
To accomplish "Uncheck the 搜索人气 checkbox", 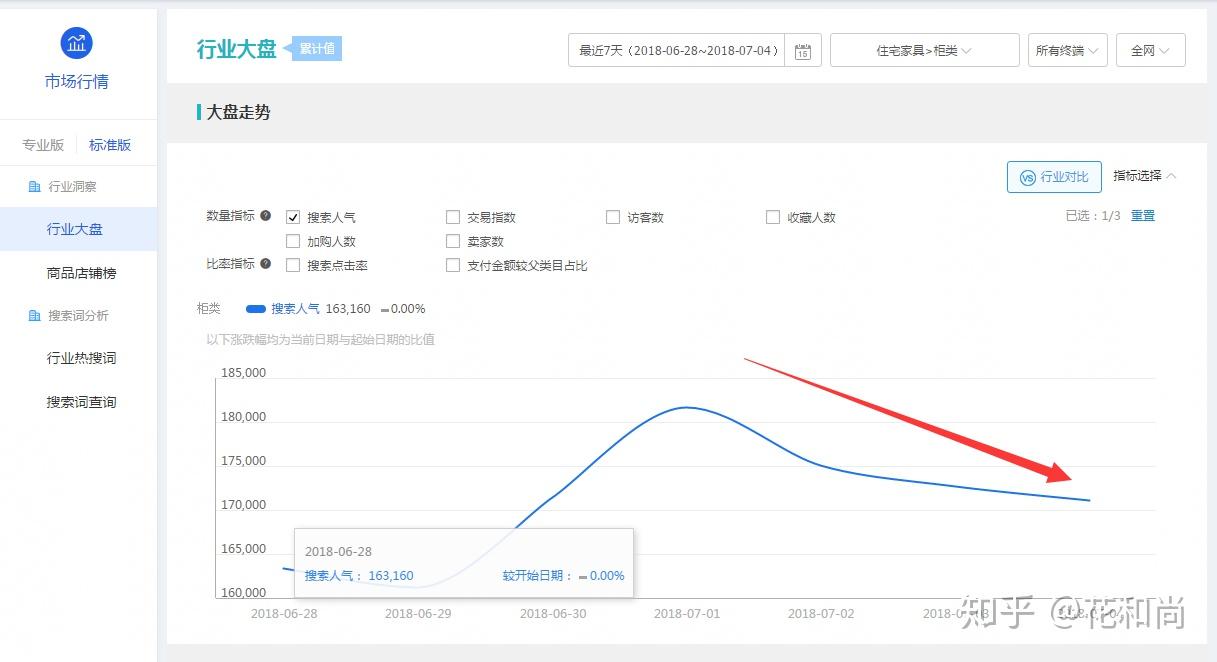I will tap(293, 217).
